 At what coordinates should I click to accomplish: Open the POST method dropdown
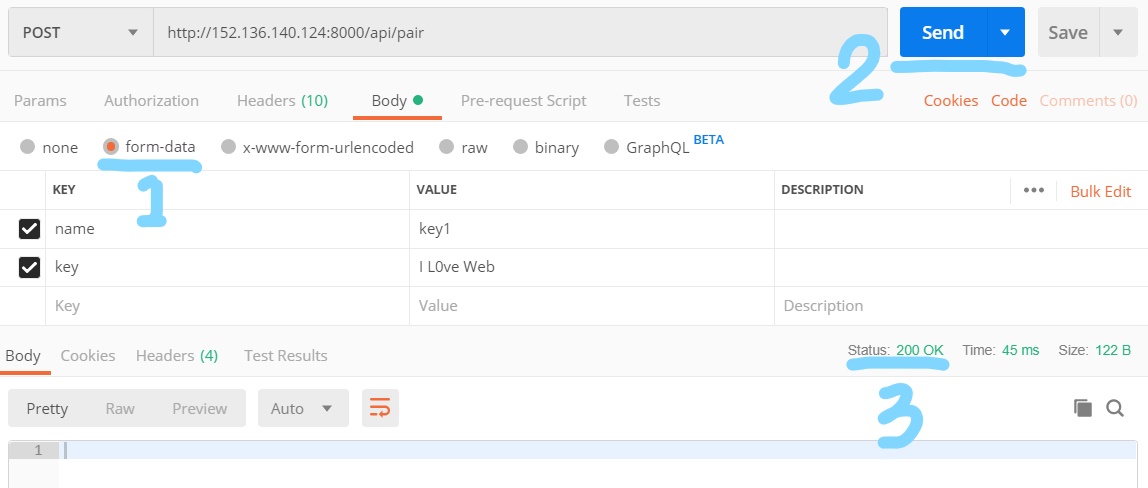point(80,32)
